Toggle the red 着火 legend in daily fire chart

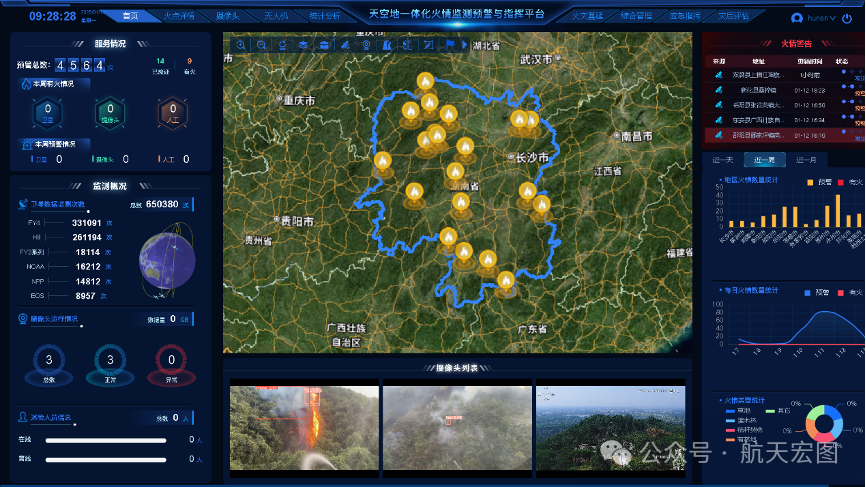tap(842, 292)
